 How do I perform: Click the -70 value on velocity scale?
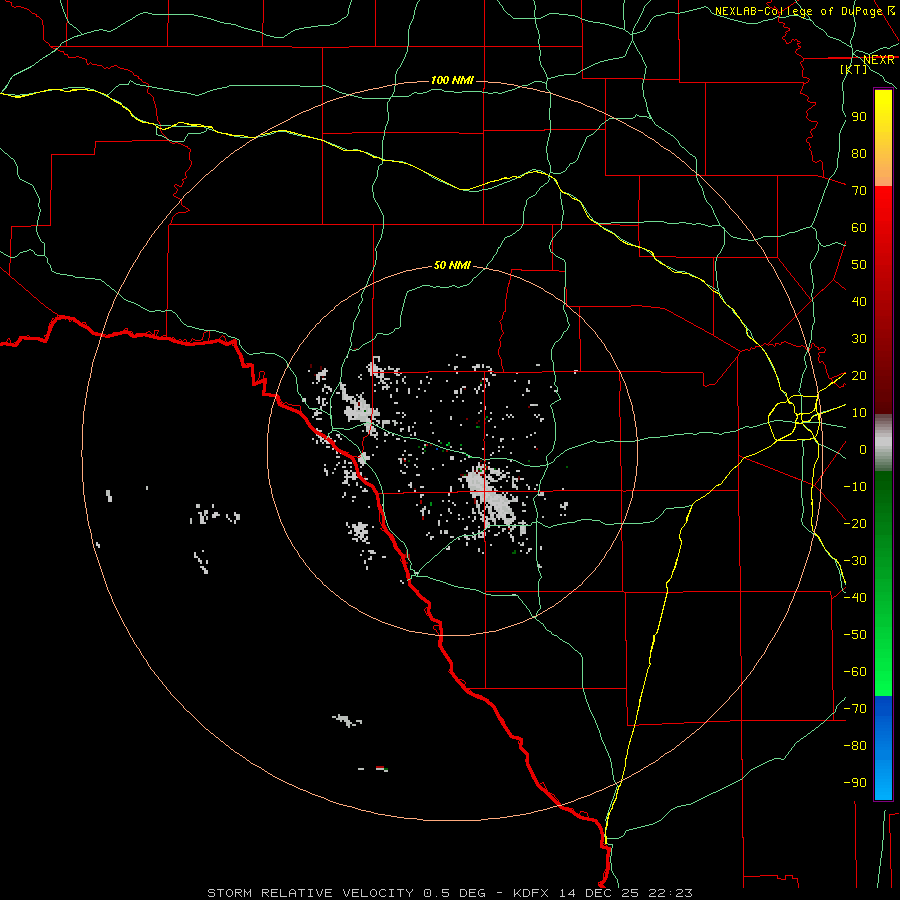click(855, 709)
